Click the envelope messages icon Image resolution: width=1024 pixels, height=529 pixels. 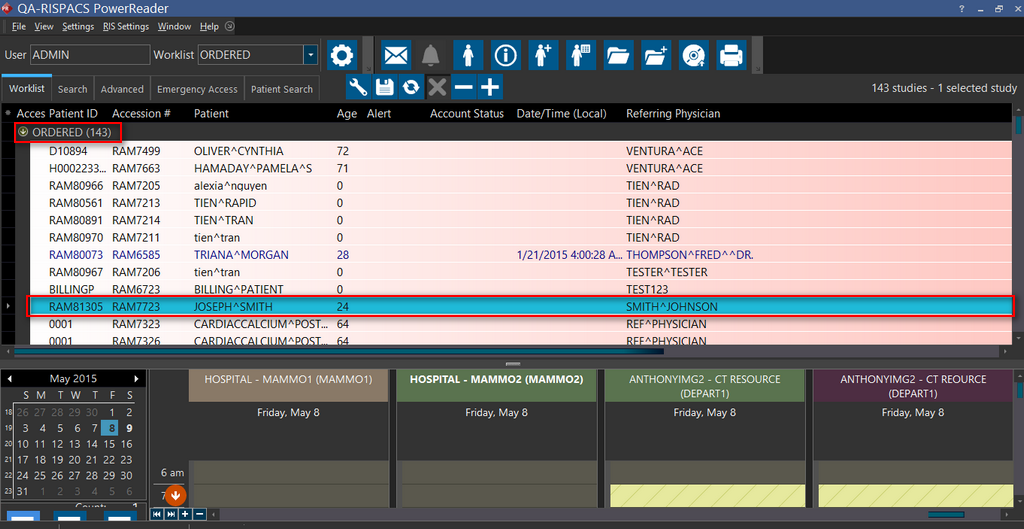tap(396, 55)
